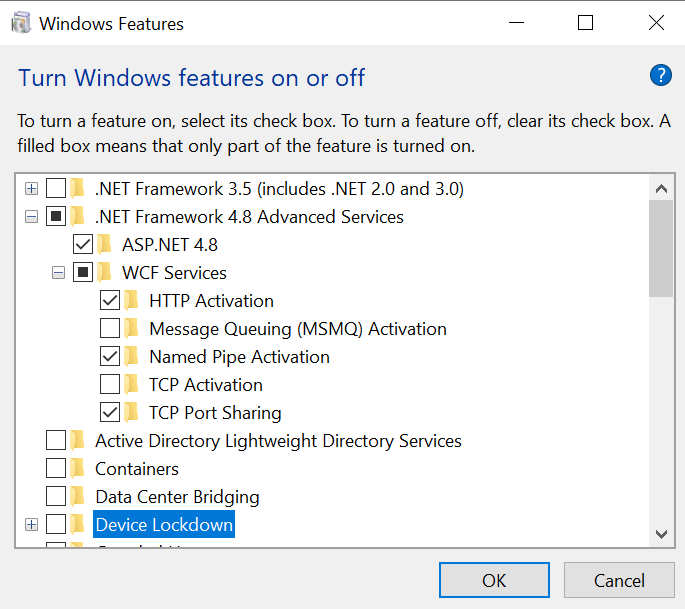Expand the Device Lockdown node
The image size is (685, 609).
tap(31, 525)
